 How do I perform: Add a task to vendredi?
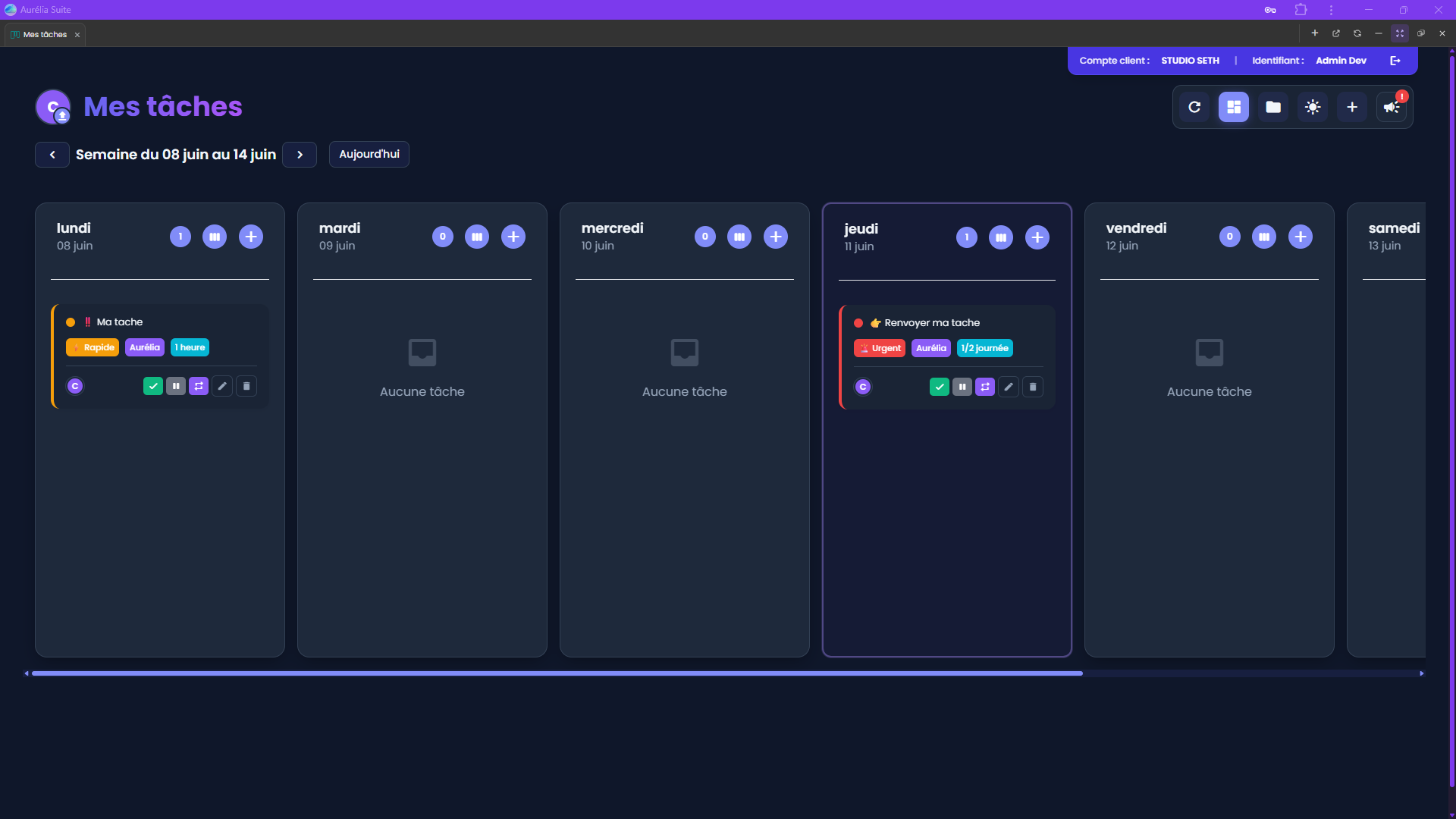1301,237
